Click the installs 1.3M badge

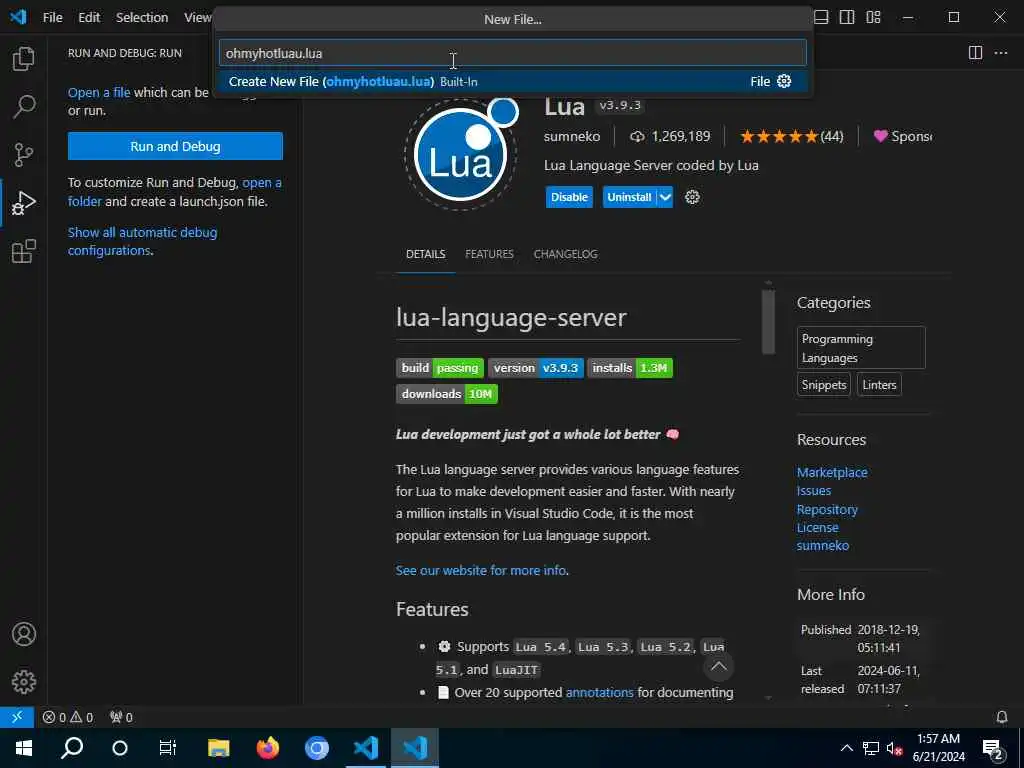pos(630,368)
